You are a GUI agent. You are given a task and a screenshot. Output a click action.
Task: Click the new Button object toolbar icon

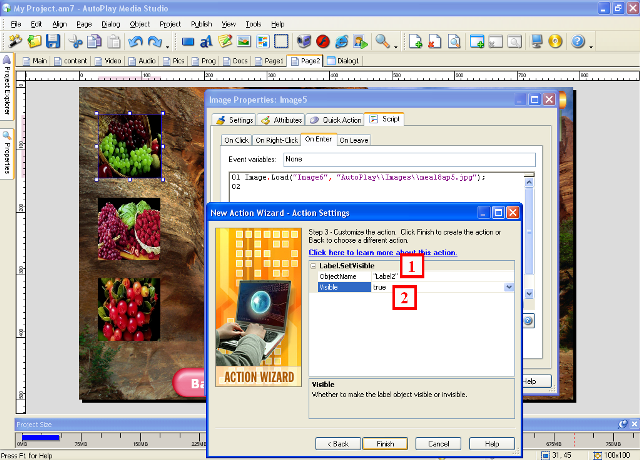(x=188, y=42)
